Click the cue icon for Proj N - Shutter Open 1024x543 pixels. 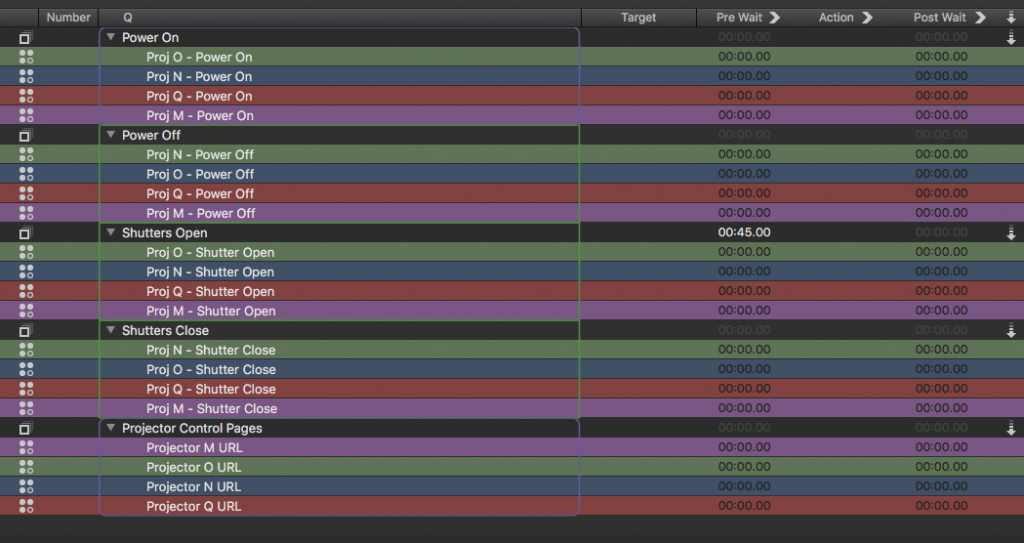(26, 272)
